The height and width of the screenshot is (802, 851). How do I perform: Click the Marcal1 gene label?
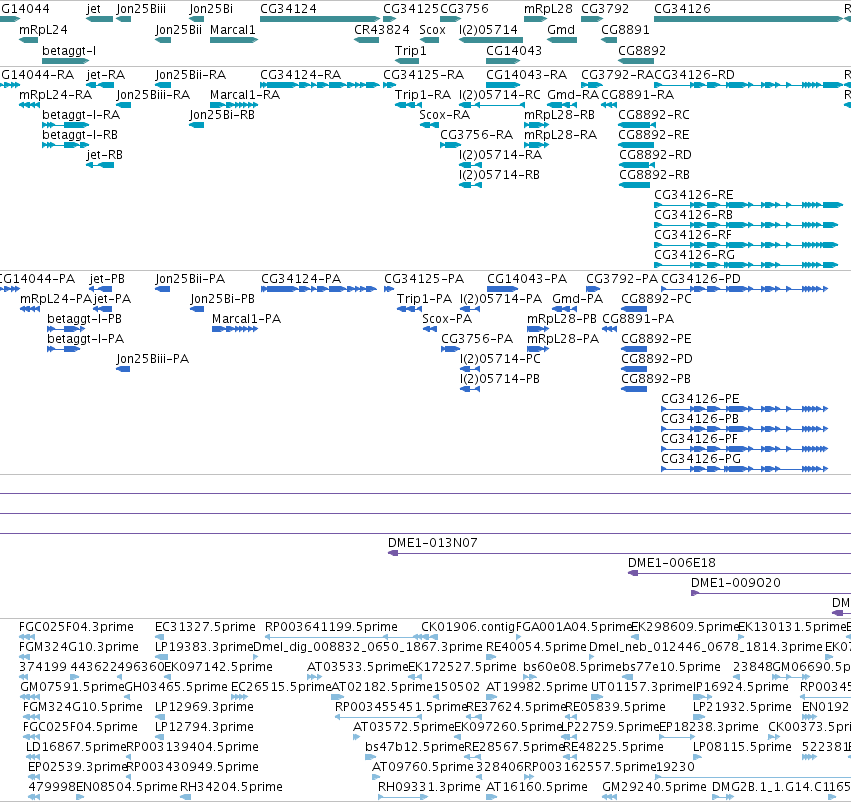coord(233,29)
